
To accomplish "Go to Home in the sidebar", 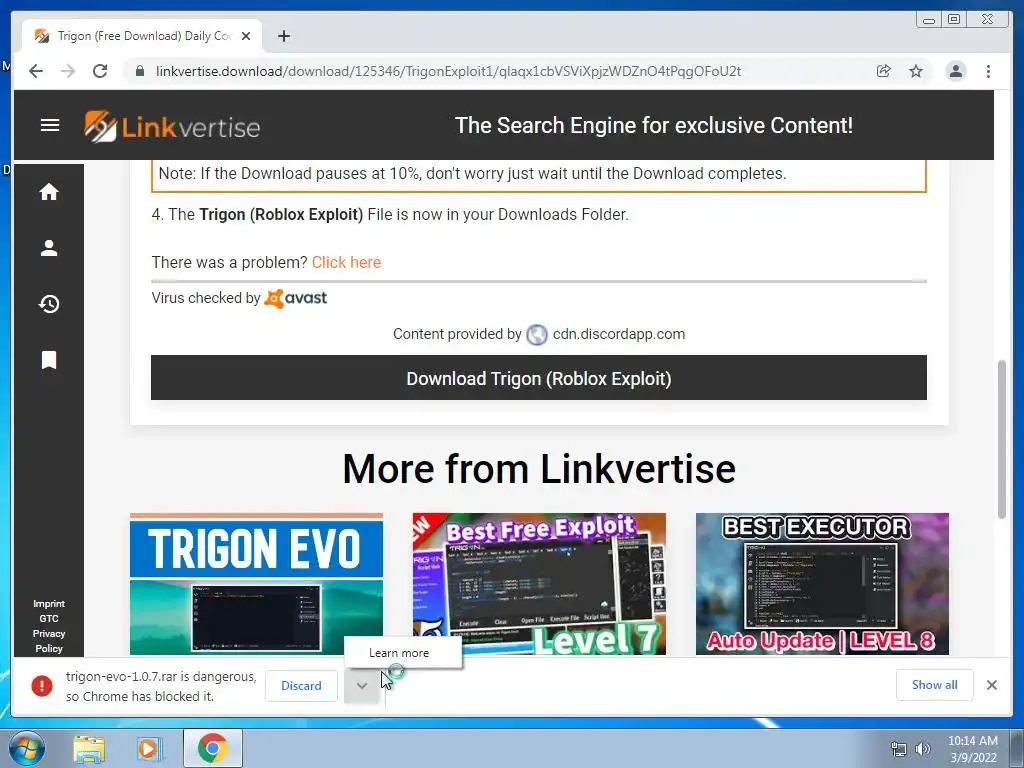I will (x=49, y=191).
